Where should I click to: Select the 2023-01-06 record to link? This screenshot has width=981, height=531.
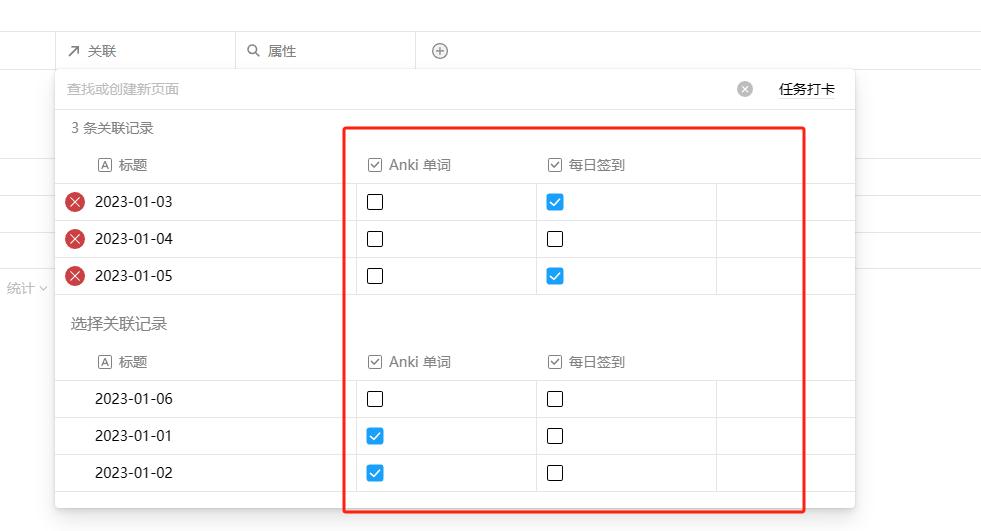point(134,399)
